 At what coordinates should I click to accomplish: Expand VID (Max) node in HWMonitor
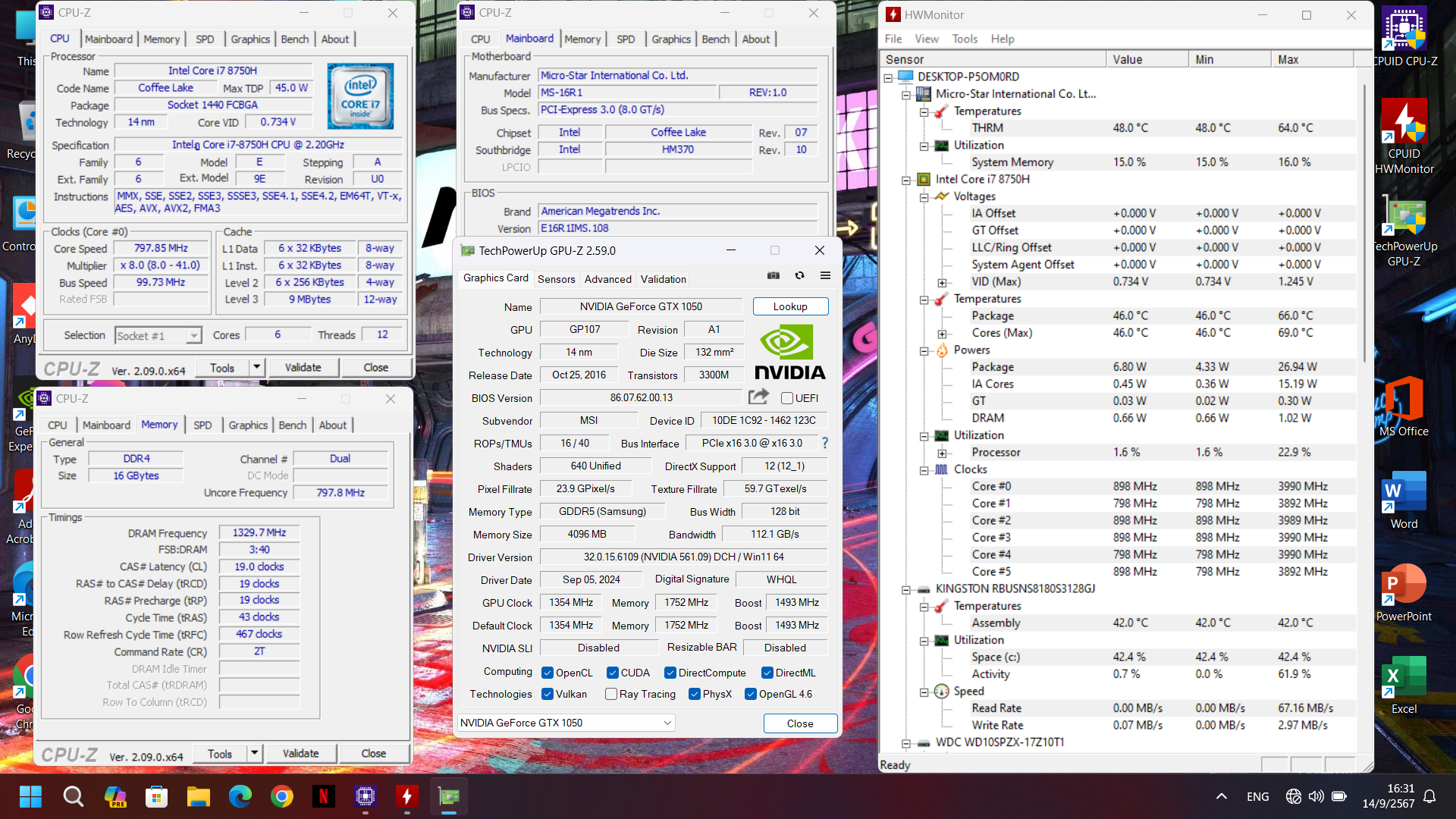coord(943,282)
